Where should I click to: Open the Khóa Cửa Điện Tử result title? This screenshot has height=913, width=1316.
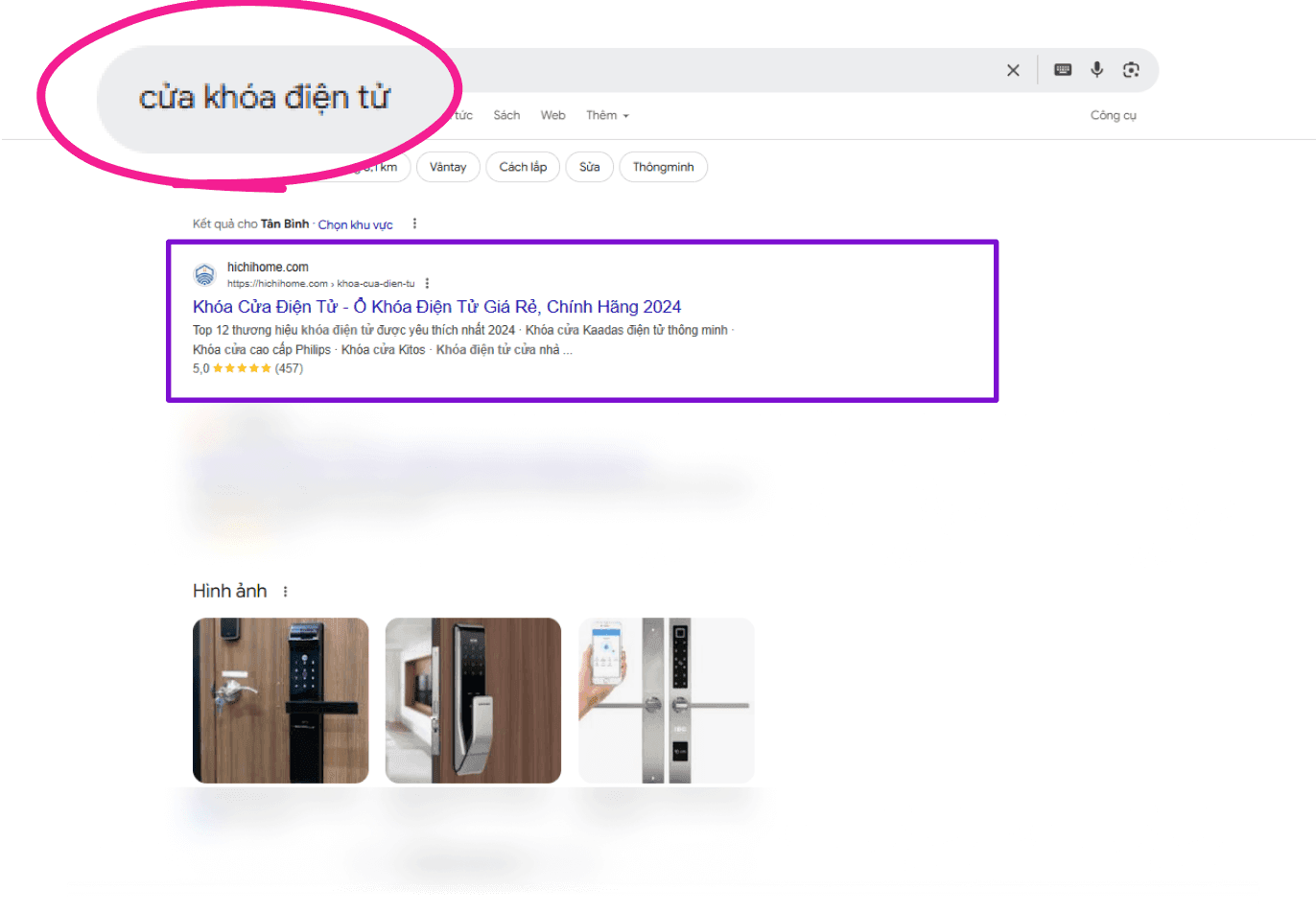click(436, 307)
